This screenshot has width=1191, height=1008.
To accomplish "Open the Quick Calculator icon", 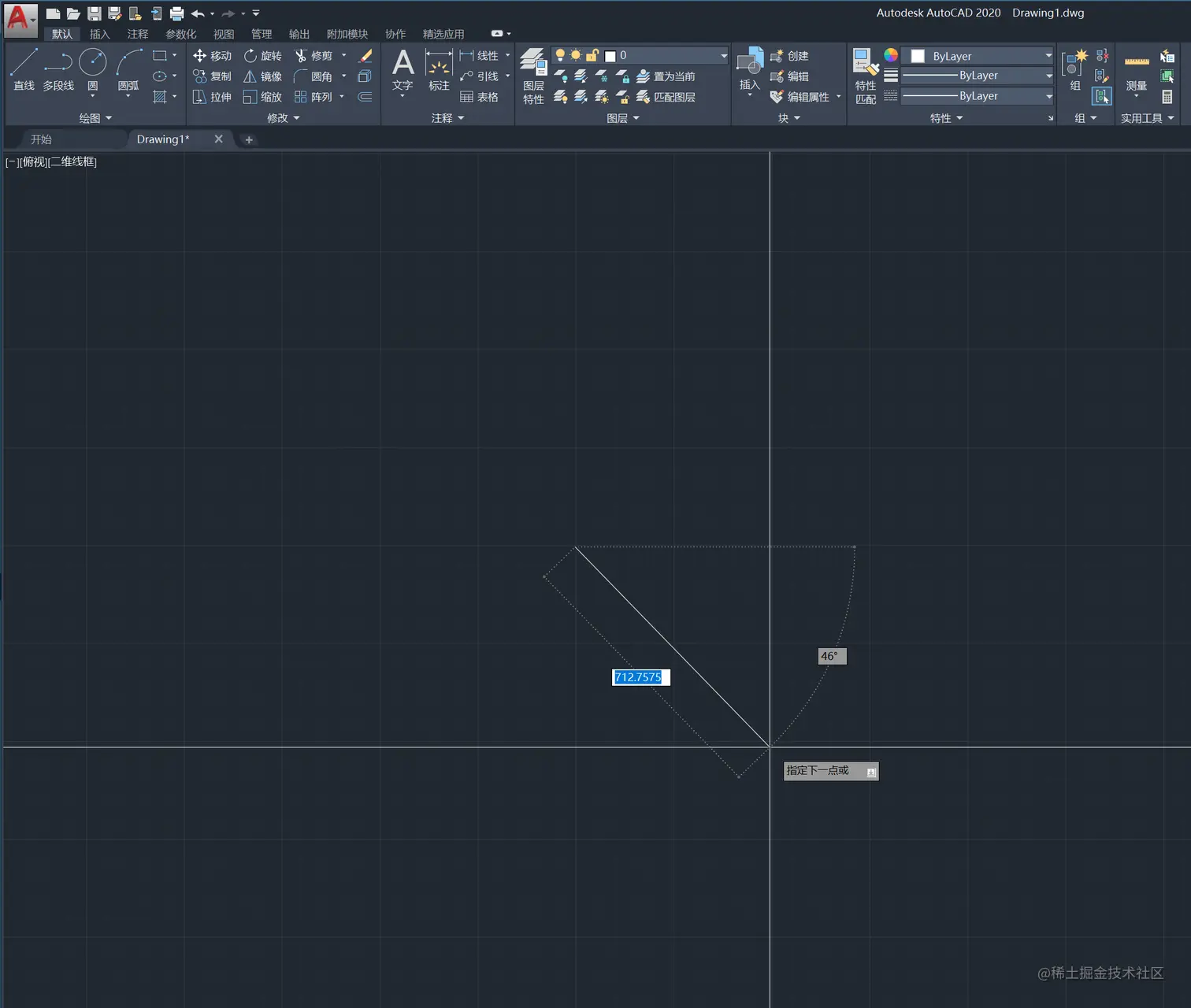I will click(1167, 97).
